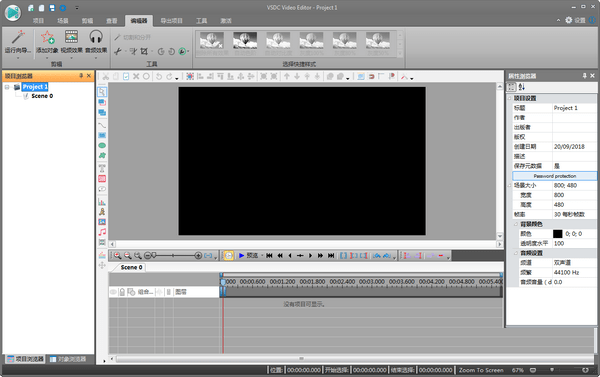Screen dimensions: 600x377
Task: Click the Password protection button
Action: point(554,176)
